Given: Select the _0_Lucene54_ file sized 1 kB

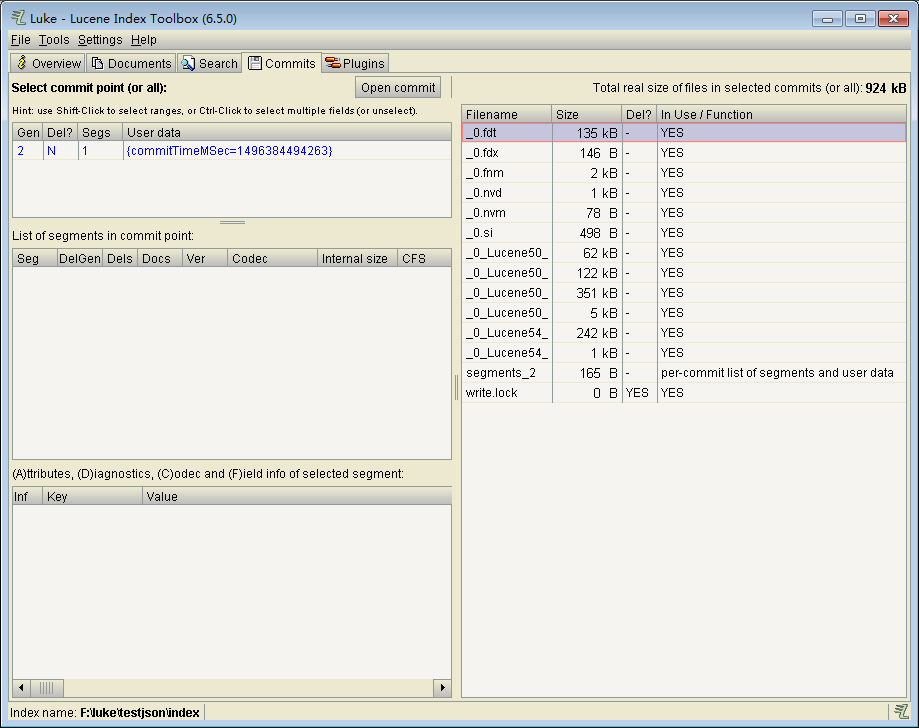Looking at the screenshot, I should tap(684, 352).
